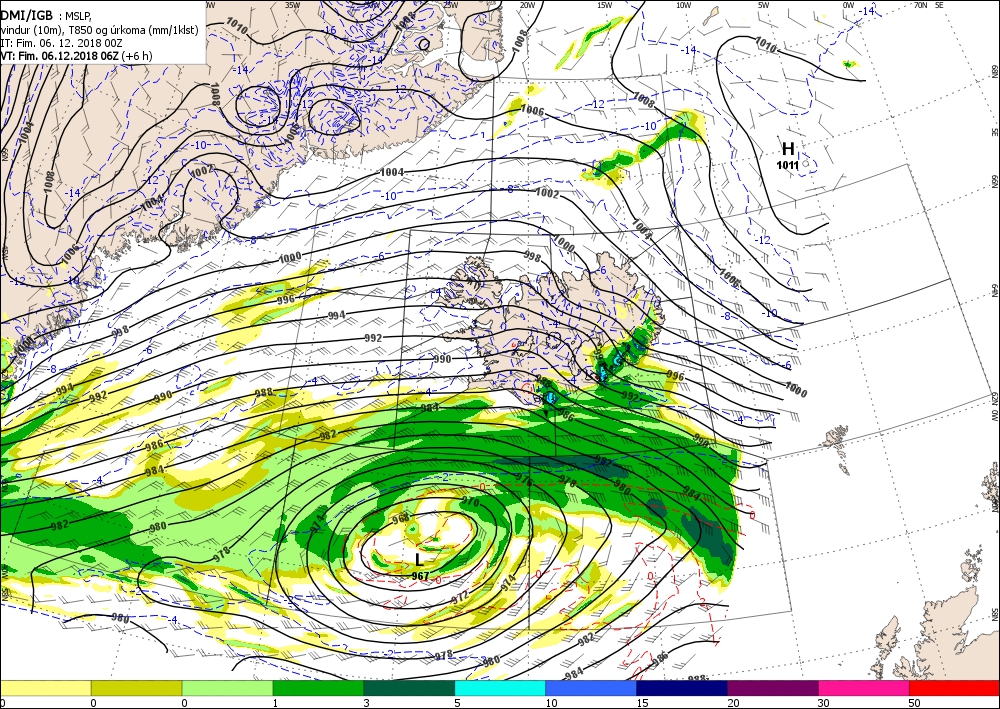Image resolution: width=1000 pixels, height=709 pixels.
Task: Click the cyan swatch in the legend
Action: point(500,688)
